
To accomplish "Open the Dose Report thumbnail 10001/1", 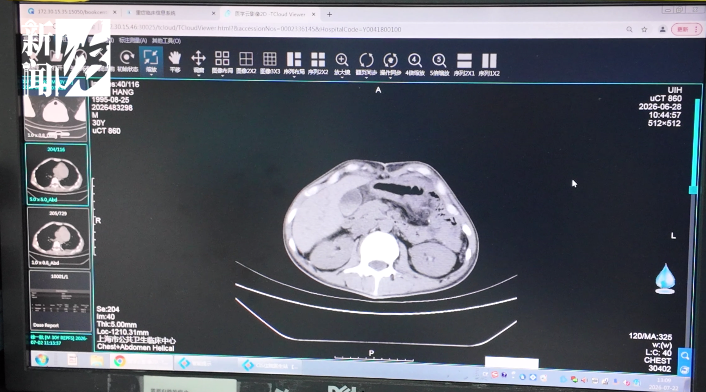I will click(60, 301).
